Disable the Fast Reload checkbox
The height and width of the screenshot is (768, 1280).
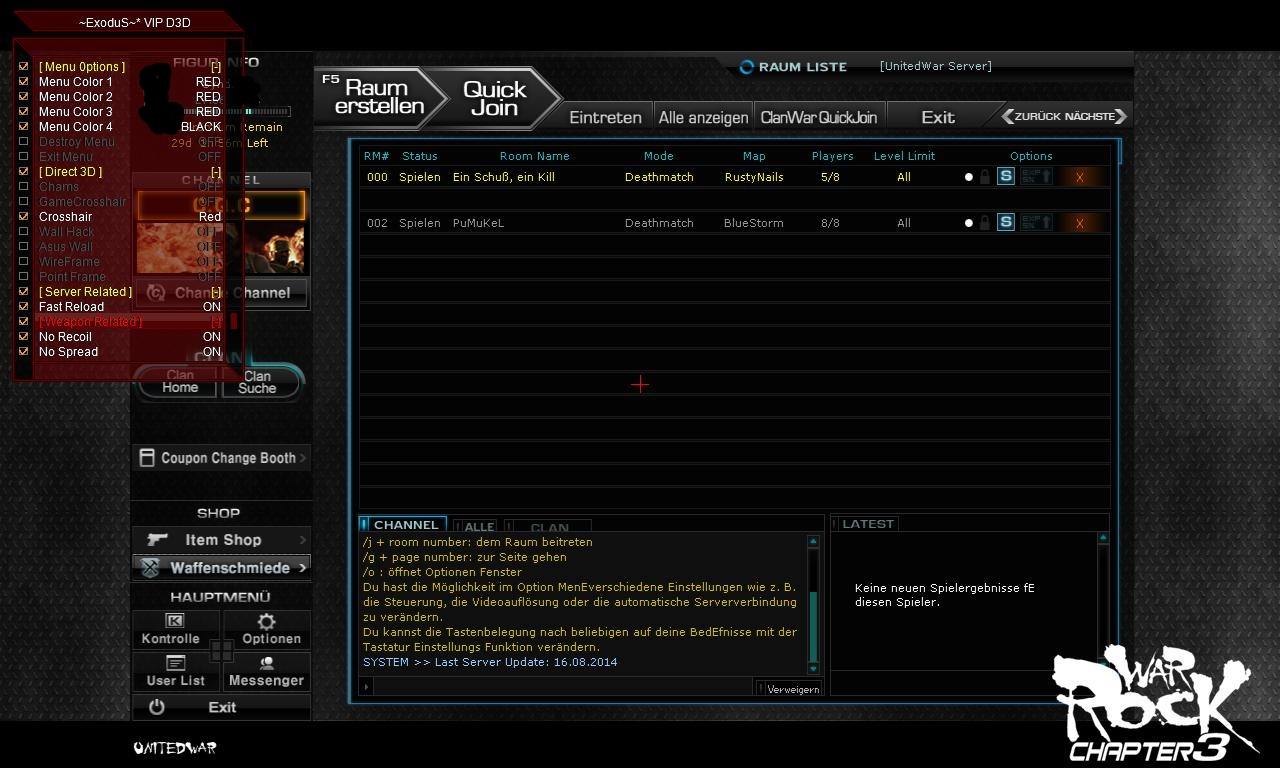24,307
